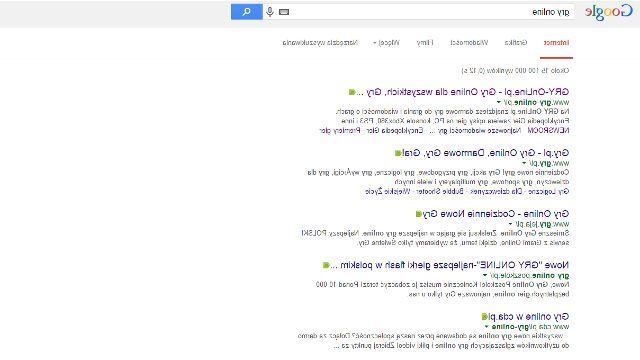Activate voice search microphone icon
Screen dimensions: 640x360
coord(269,12)
